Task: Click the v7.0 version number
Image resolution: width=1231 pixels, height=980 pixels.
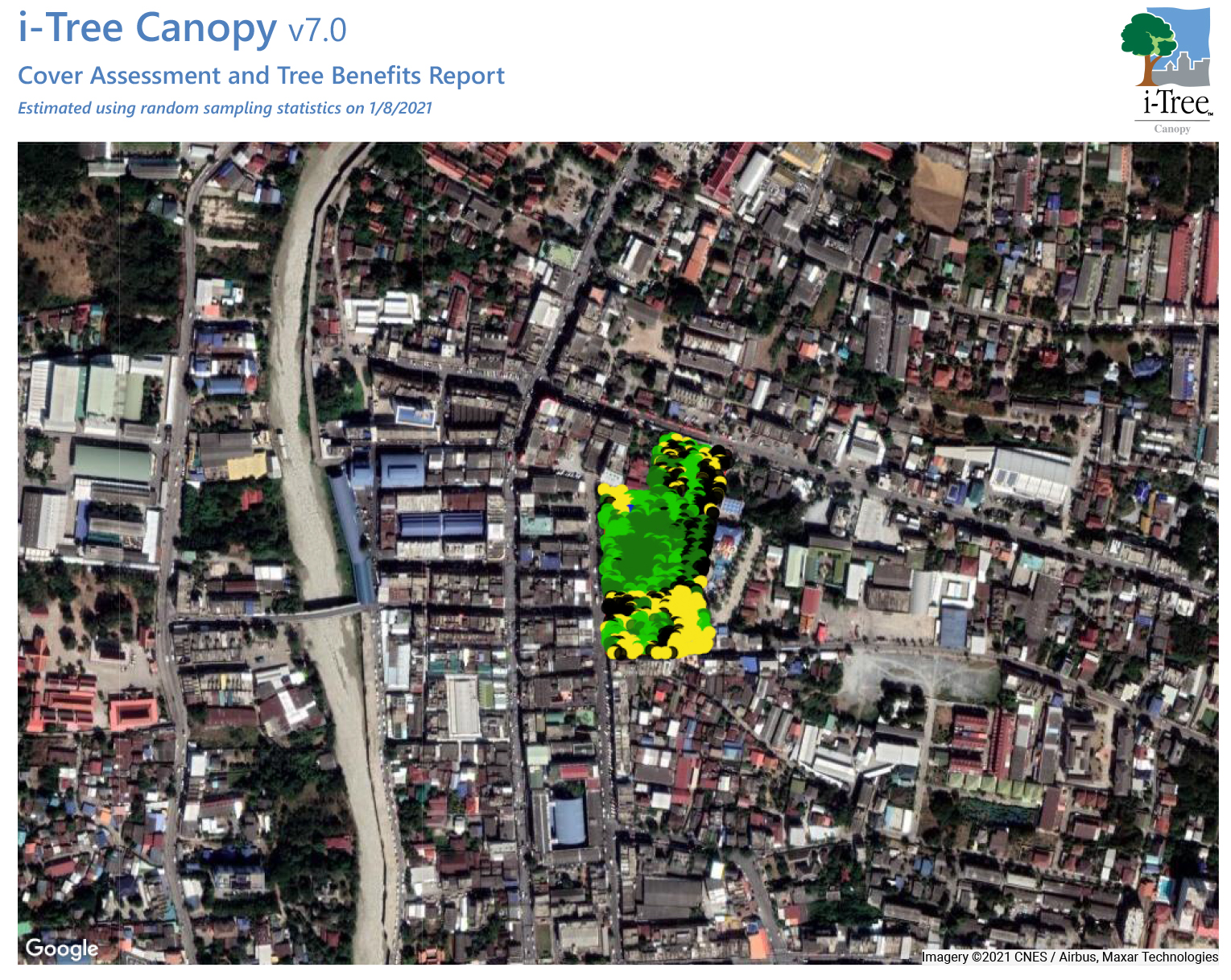Action: tap(317, 31)
